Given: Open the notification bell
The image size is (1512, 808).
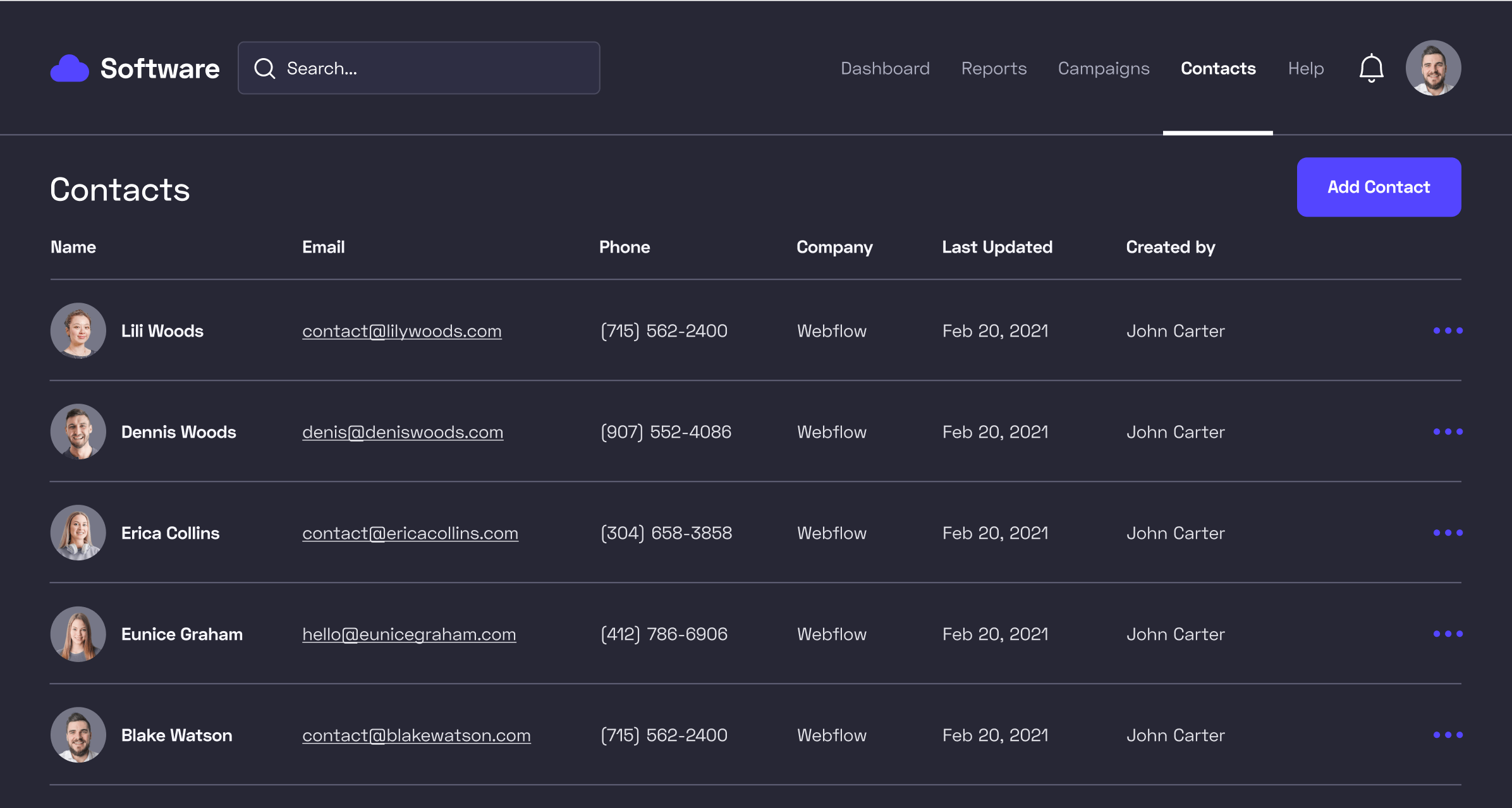Looking at the screenshot, I should coord(1370,68).
